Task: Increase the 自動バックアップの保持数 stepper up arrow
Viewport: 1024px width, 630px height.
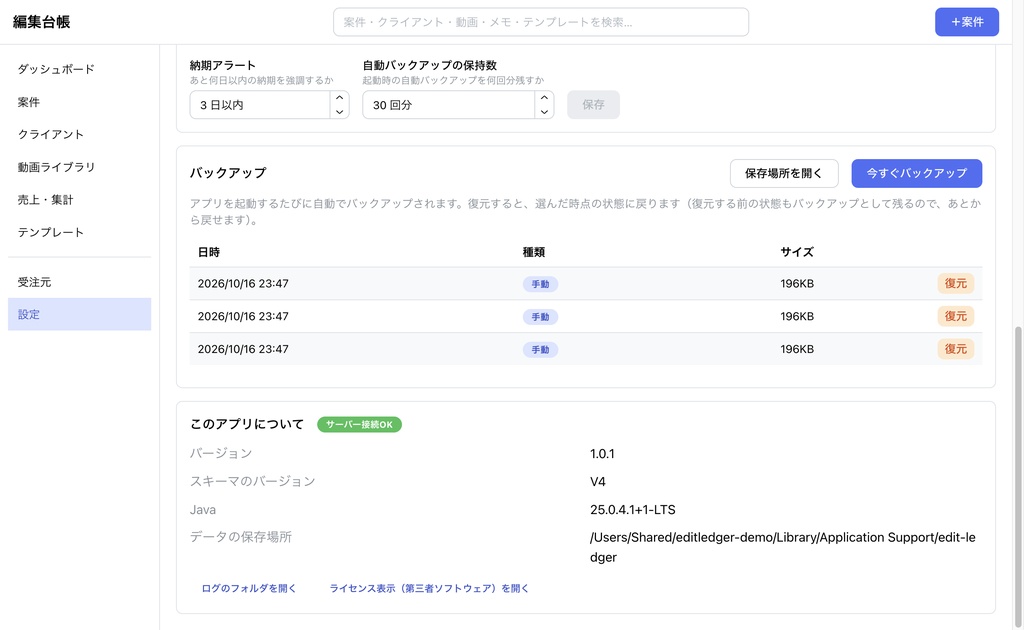Action: 544,98
